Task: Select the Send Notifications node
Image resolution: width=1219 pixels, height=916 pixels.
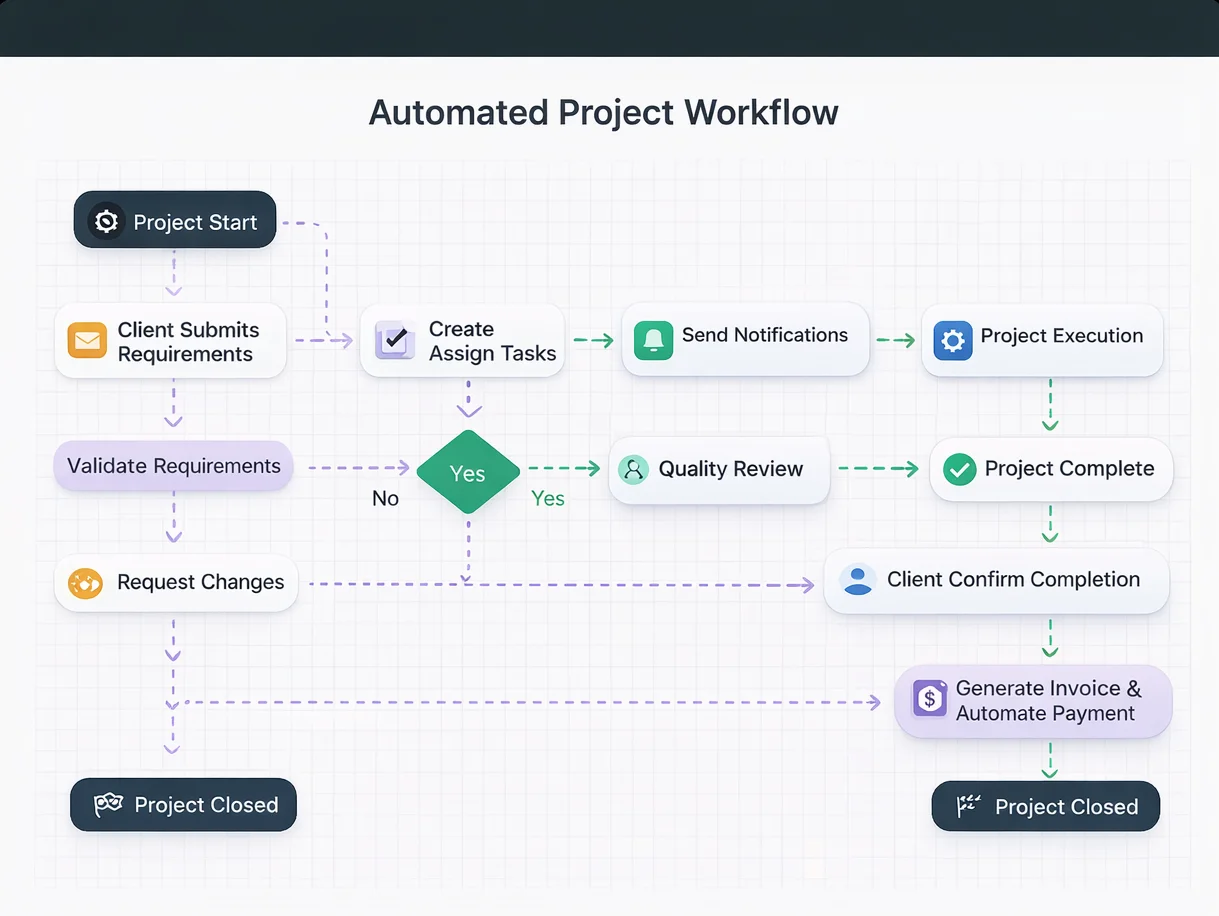Action: pos(744,340)
